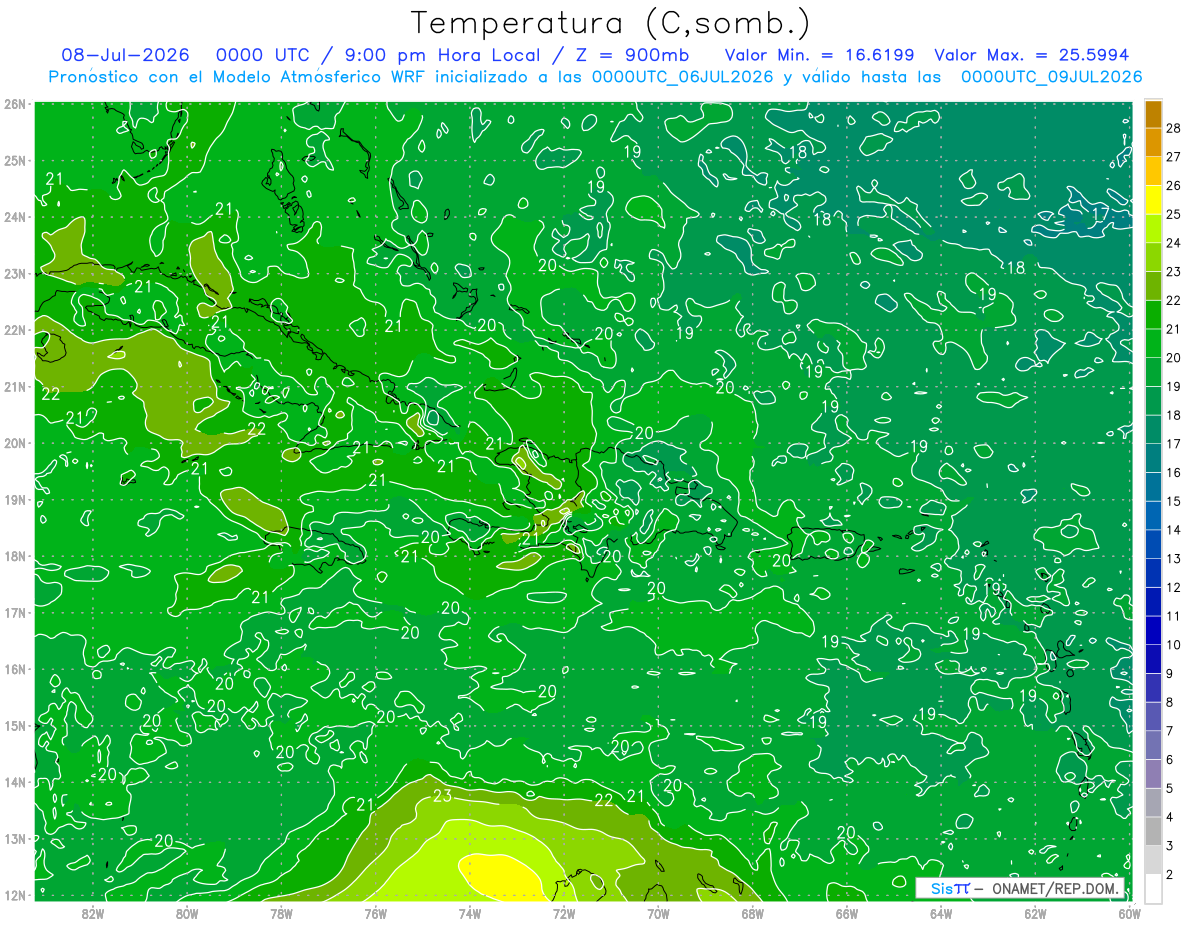The image size is (1200, 927).
Task: Click the '25N' latitude axis label
Action: coord(17,160)
